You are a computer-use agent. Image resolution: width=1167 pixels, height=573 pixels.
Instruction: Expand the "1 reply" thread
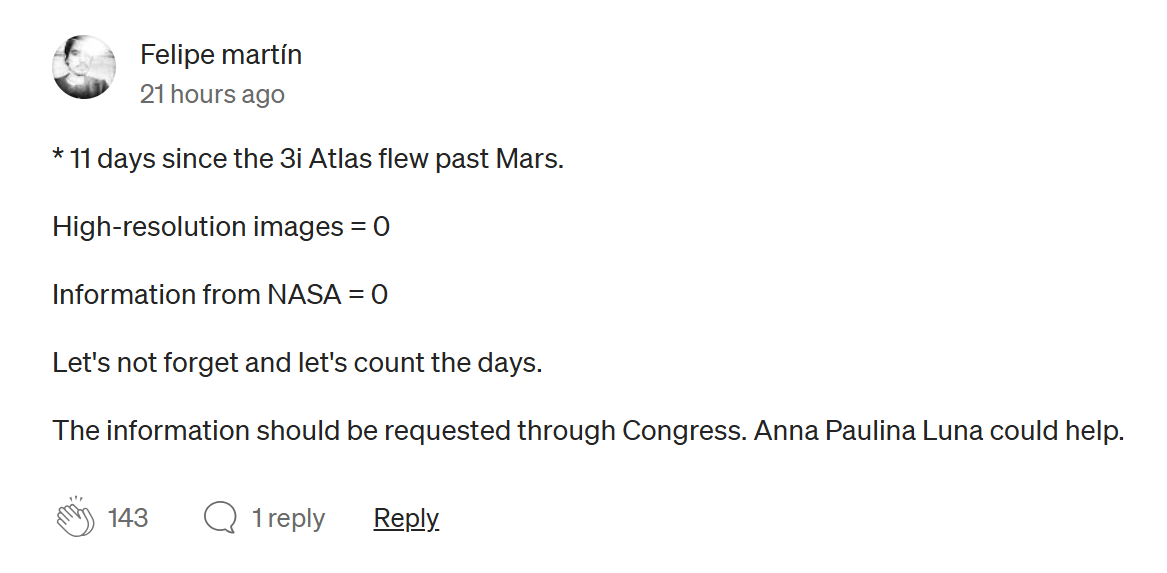pyautogui.click(x=288, y=518)
